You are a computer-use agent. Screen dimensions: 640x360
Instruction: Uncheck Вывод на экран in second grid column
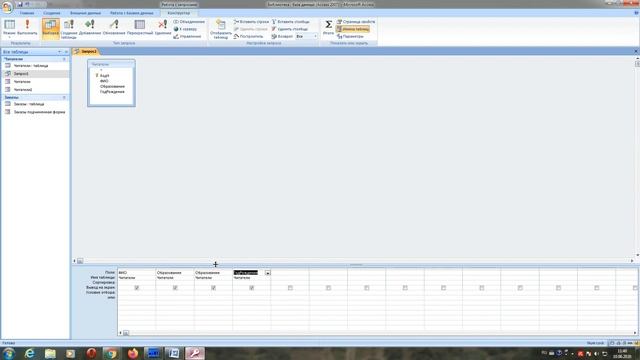tap(175, 288)
